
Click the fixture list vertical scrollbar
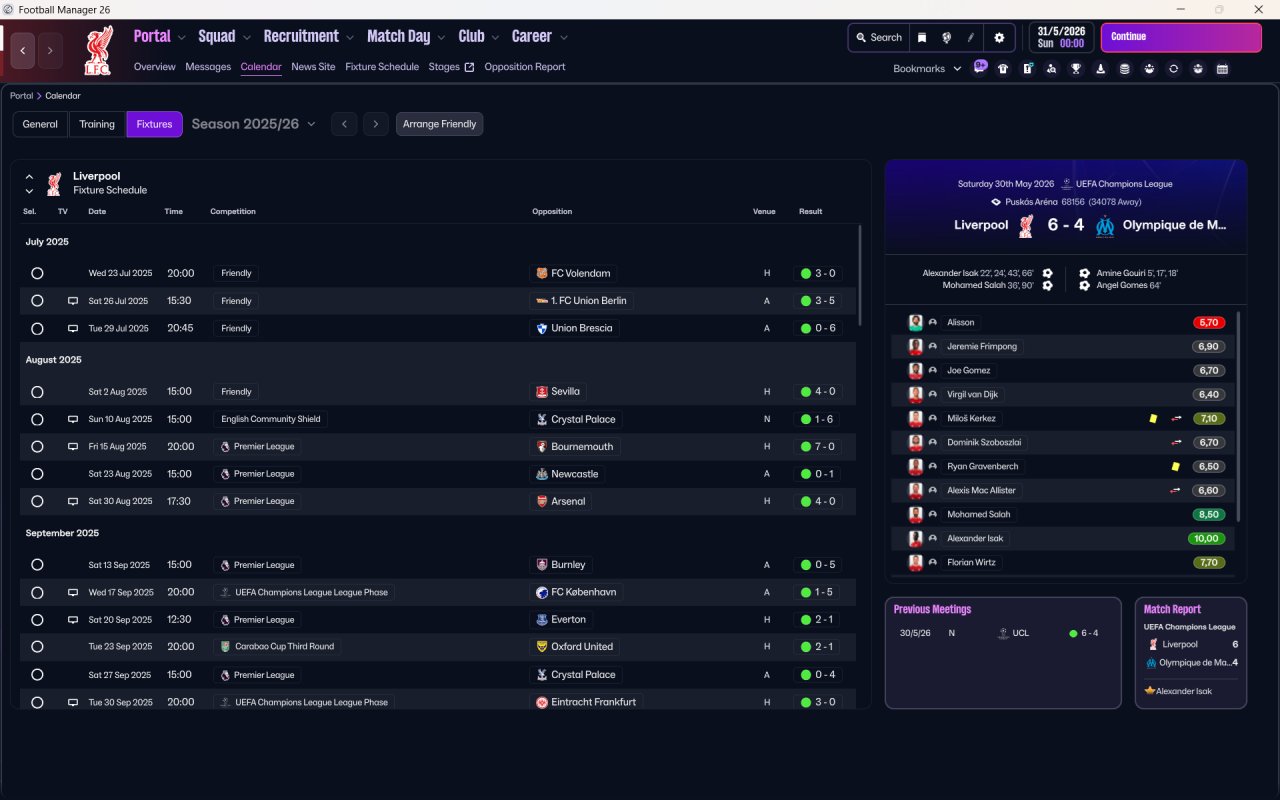(x=859, y=275)
